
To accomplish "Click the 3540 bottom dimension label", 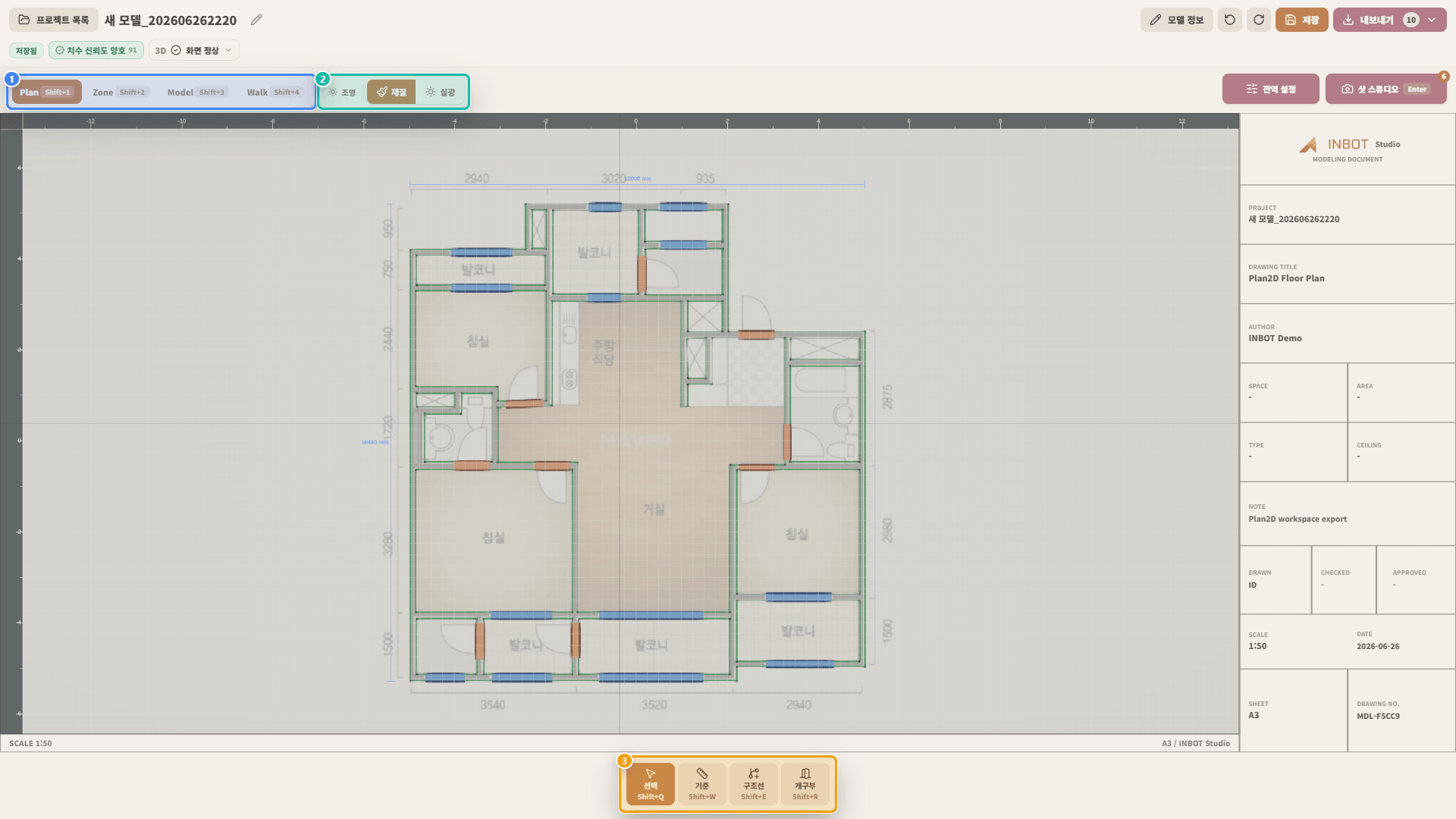I will pyautogui.click(x=493, y=704).
